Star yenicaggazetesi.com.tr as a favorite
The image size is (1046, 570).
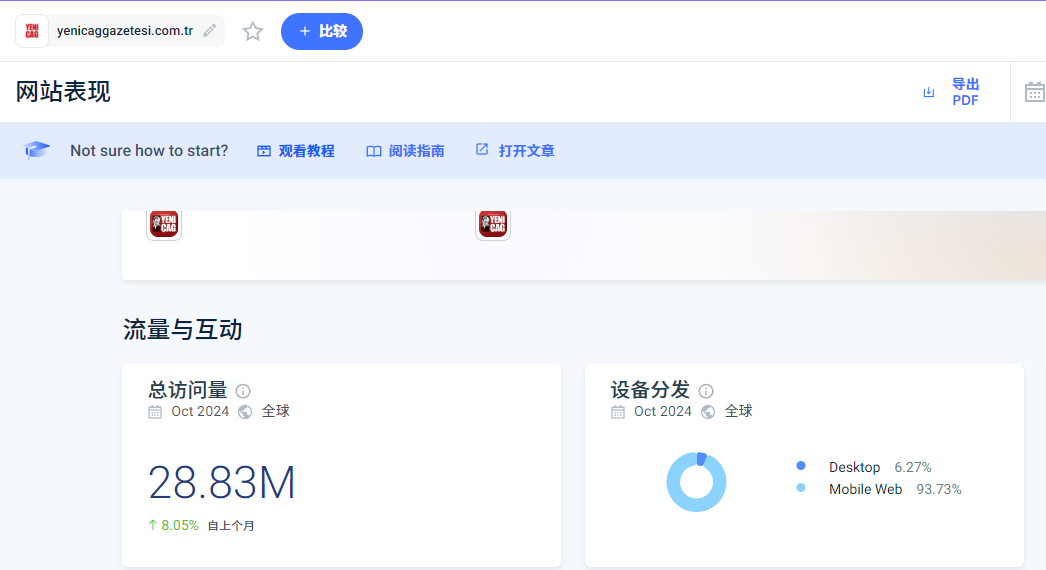[x=253, y=32]
